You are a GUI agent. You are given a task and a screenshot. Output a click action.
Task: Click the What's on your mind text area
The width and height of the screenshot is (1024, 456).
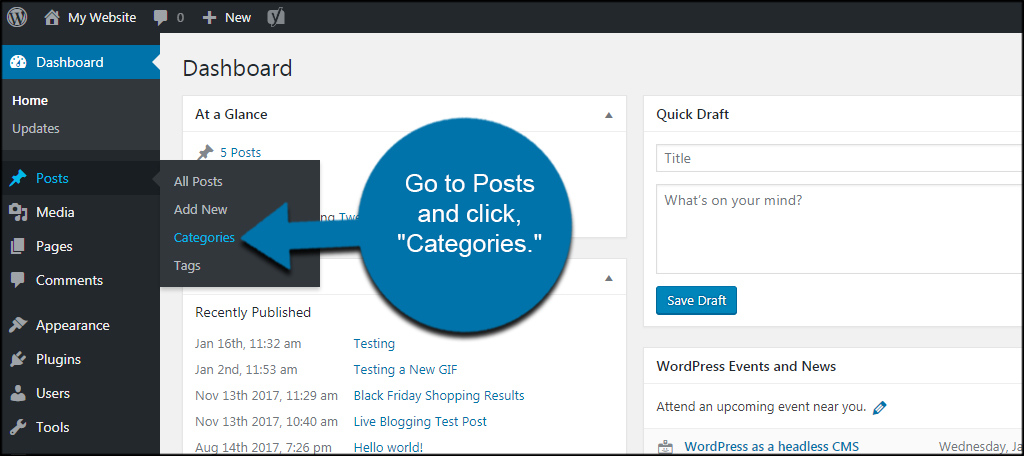(840, 229)
